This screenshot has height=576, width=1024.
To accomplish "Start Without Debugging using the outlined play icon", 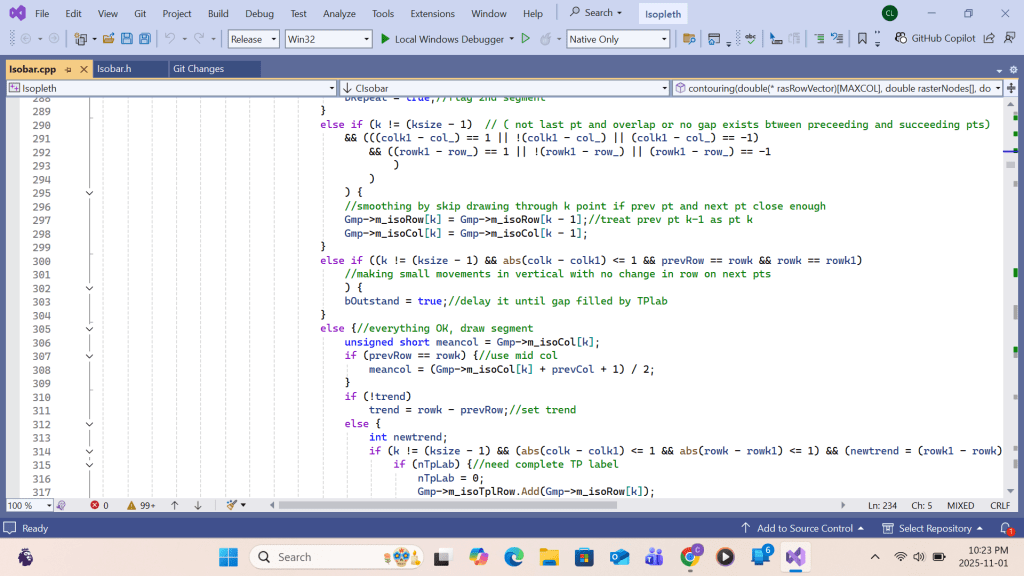I will click(525, 39).
